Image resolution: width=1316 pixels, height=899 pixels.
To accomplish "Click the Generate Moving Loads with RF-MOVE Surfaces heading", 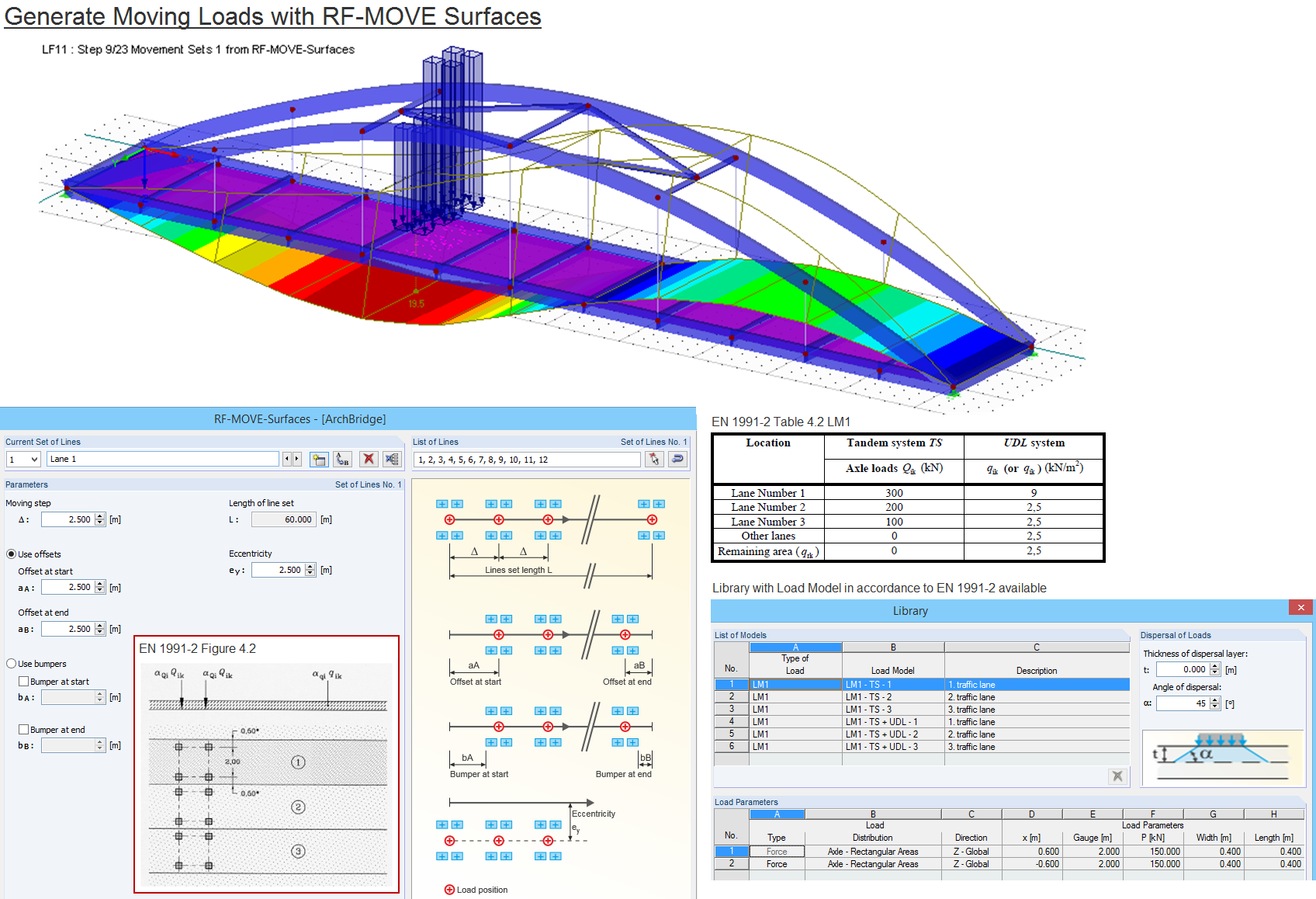I will click(273, 16).
